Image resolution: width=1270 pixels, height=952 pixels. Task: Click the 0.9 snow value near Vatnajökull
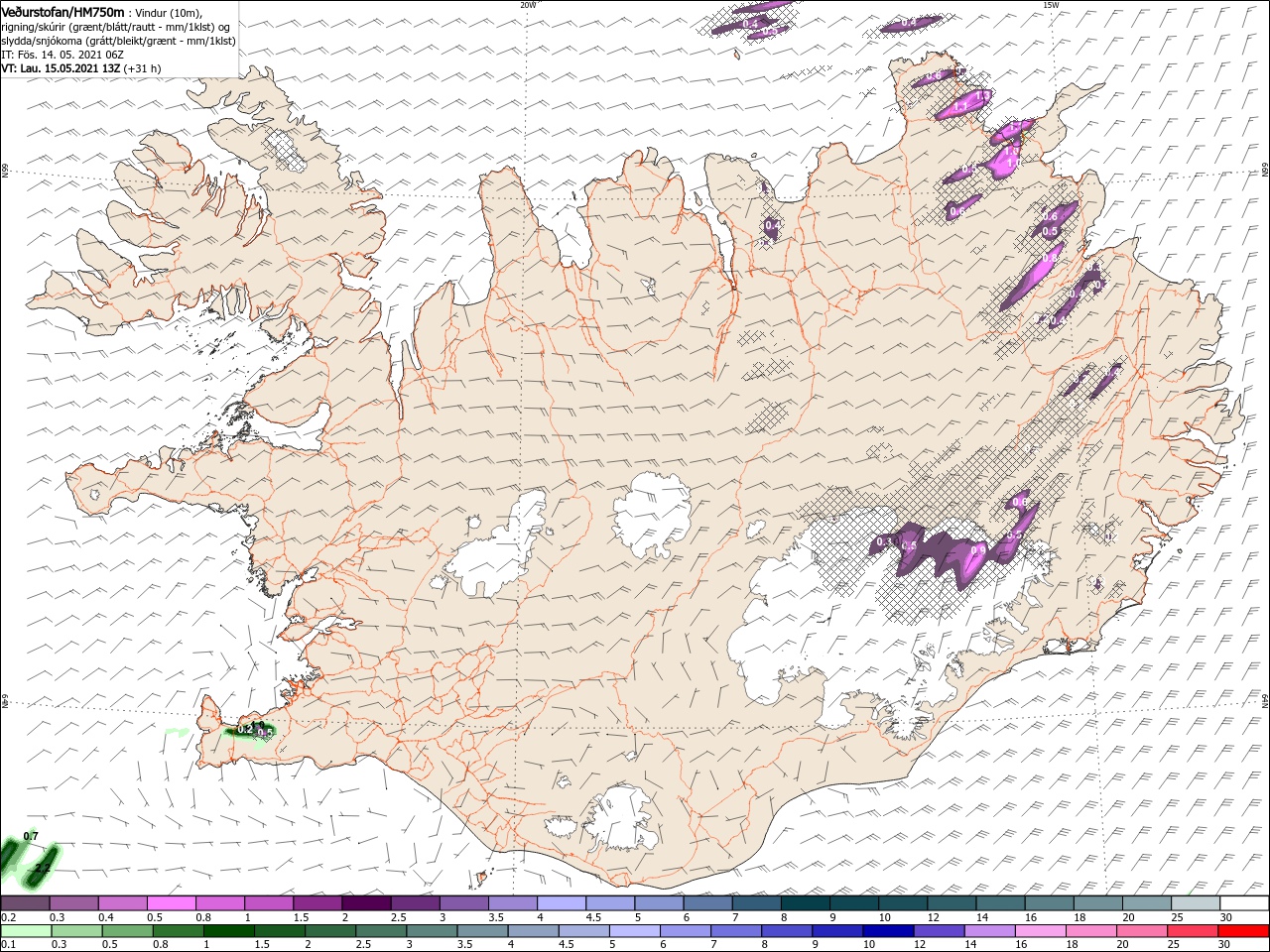(978, 550)
